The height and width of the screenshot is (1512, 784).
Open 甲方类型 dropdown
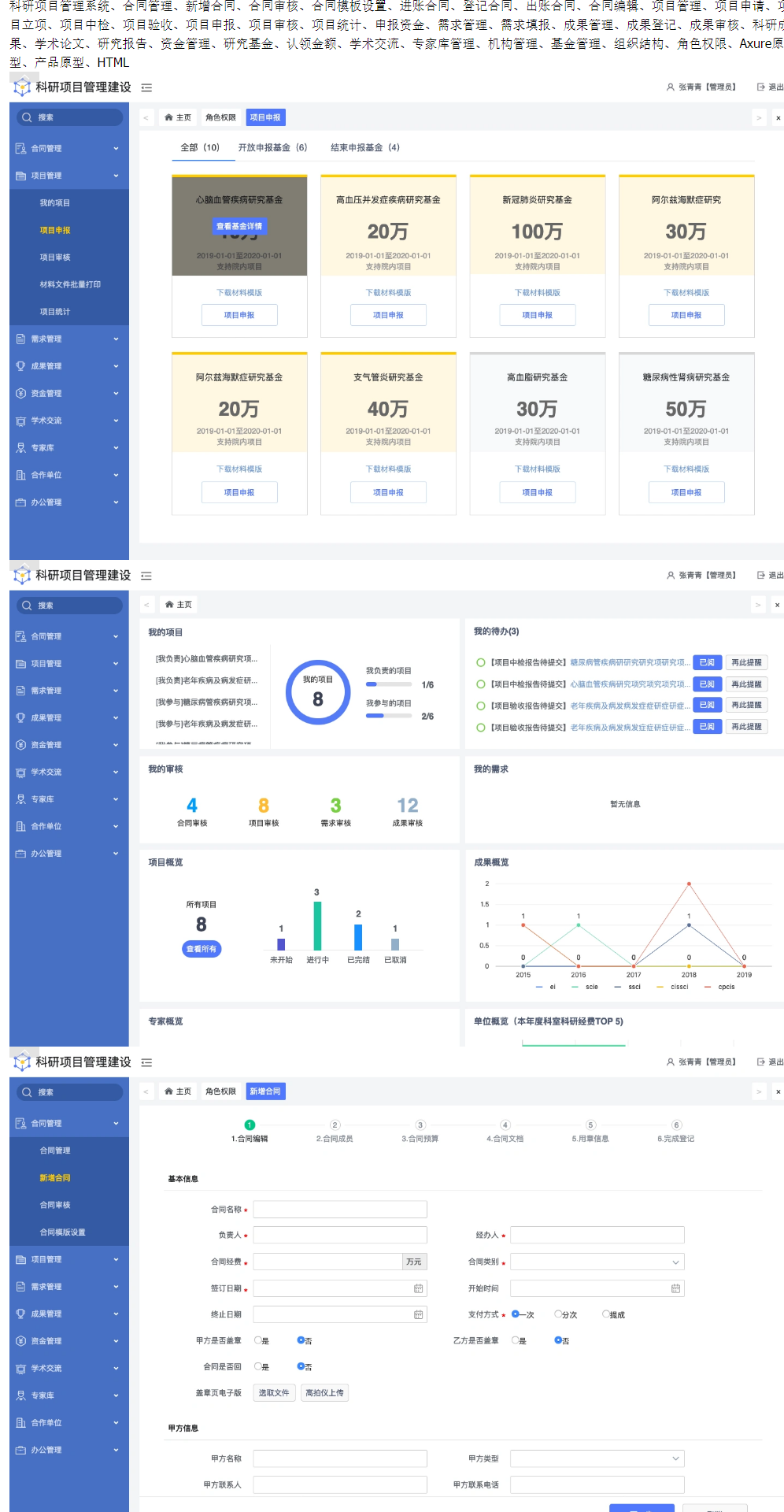point(597,1458)
